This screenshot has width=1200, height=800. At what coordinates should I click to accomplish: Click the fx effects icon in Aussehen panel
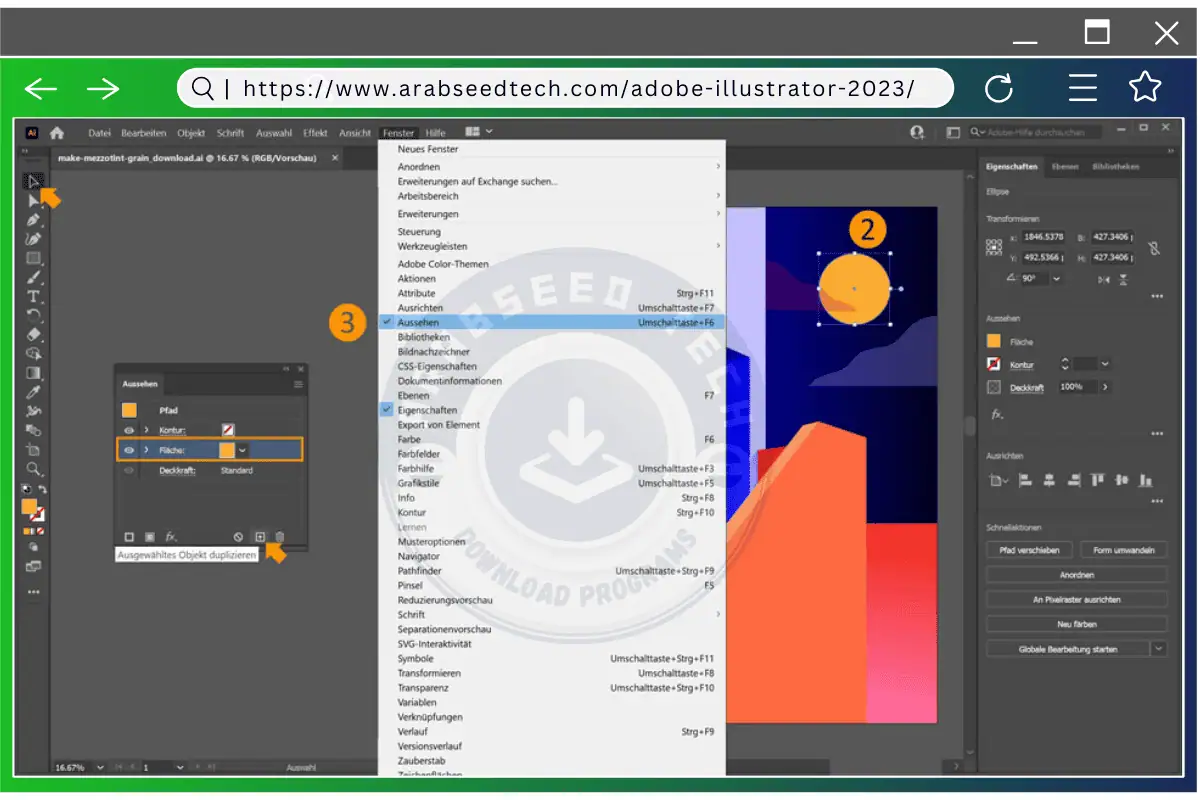click(169, 536)
